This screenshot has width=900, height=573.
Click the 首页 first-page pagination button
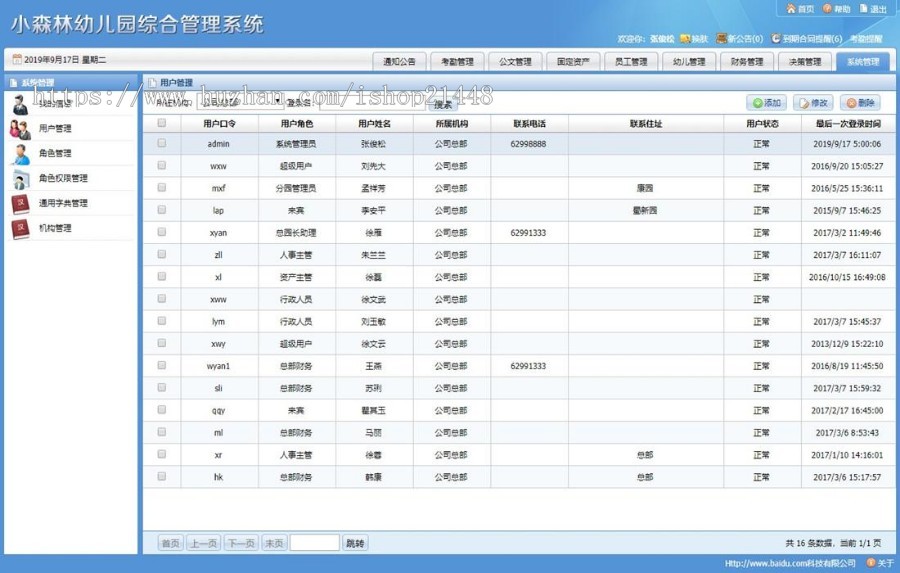click(x=170, y=543)
